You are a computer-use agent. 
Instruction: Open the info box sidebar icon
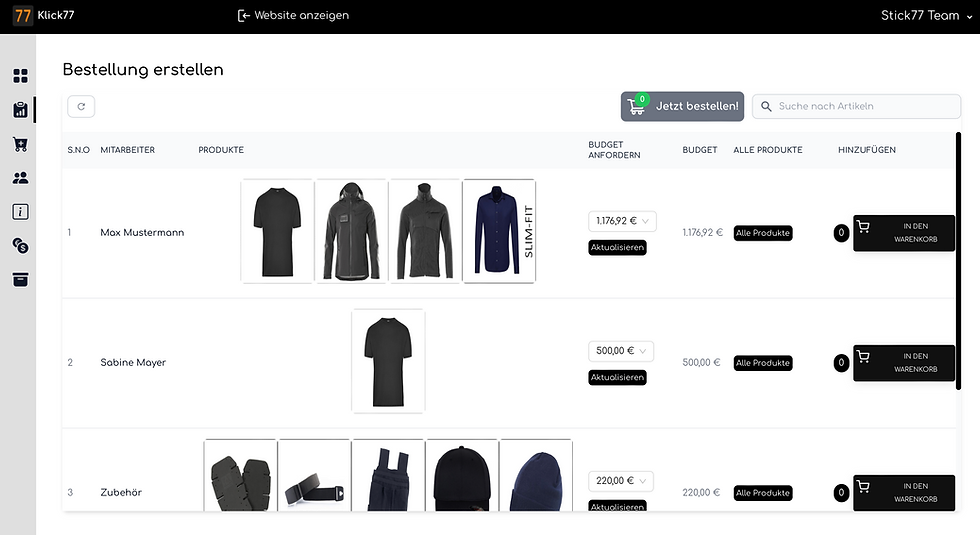21,212
